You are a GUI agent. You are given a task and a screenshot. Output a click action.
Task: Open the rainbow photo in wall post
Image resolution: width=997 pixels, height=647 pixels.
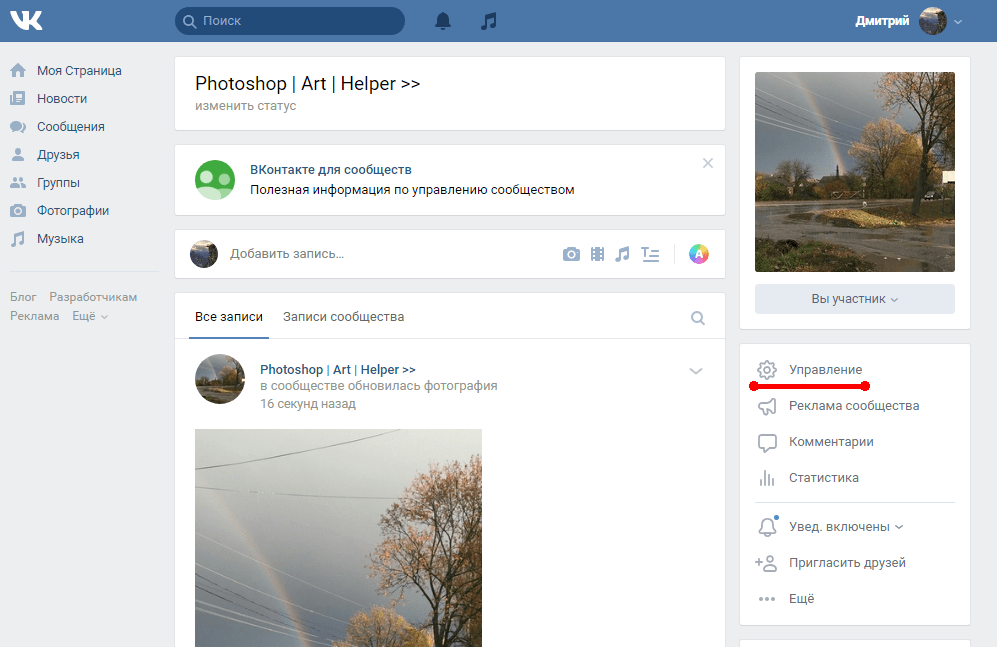click(338, 538)
